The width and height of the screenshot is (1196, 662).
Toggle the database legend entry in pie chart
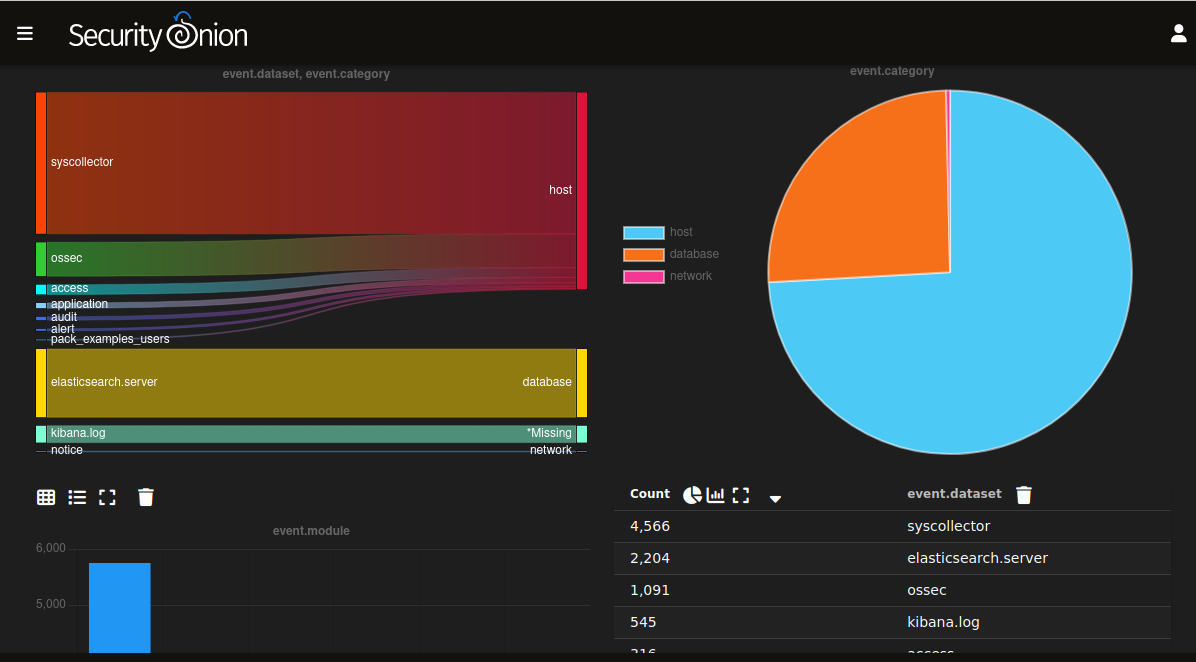(x=644, y=254)
